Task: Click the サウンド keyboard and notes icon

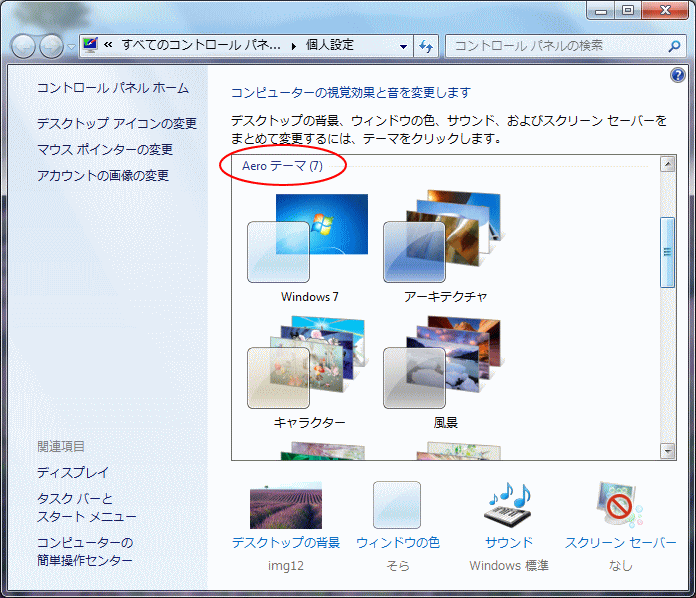Action: [509, 505]
